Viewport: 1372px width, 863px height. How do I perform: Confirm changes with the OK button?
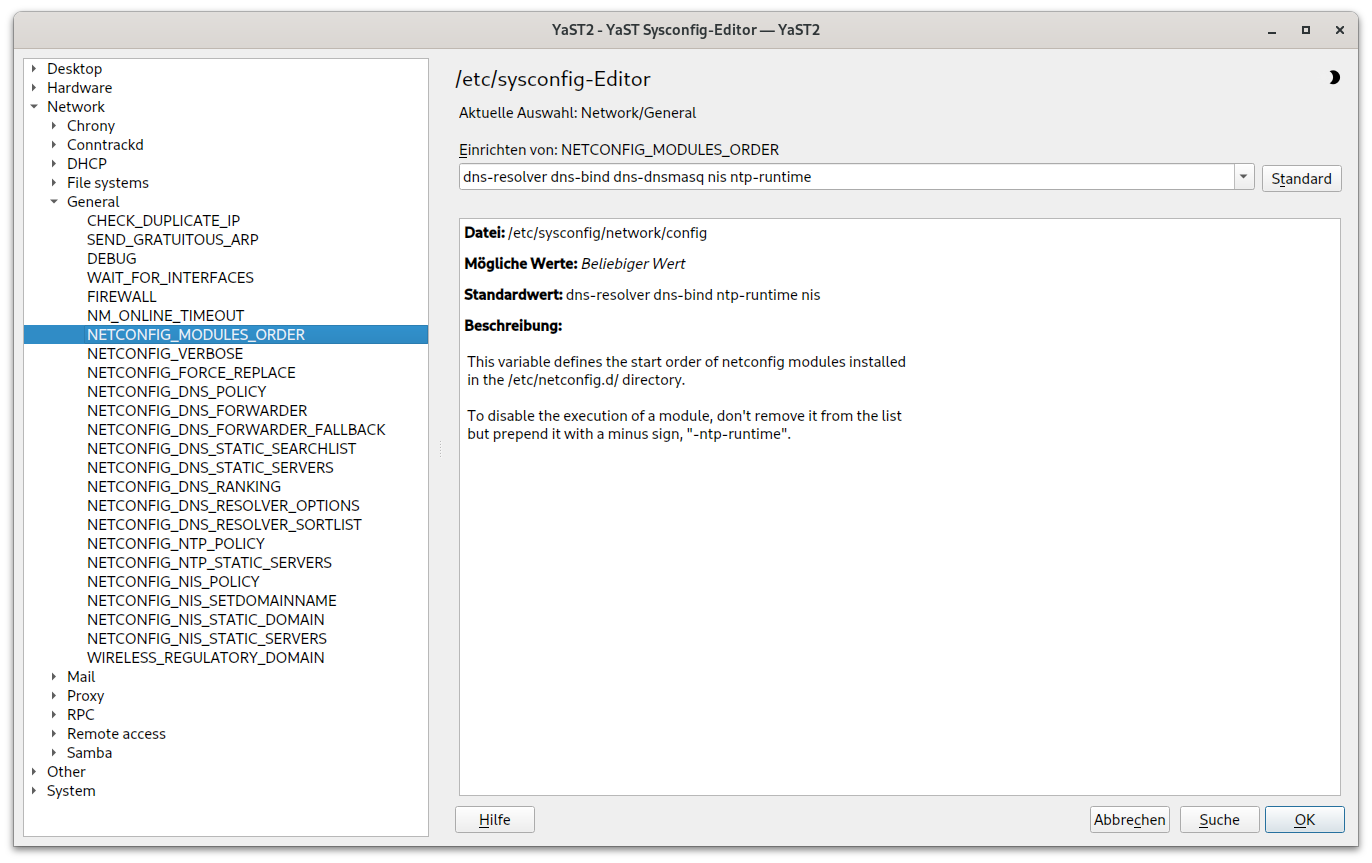click(x=1304, y=819)
